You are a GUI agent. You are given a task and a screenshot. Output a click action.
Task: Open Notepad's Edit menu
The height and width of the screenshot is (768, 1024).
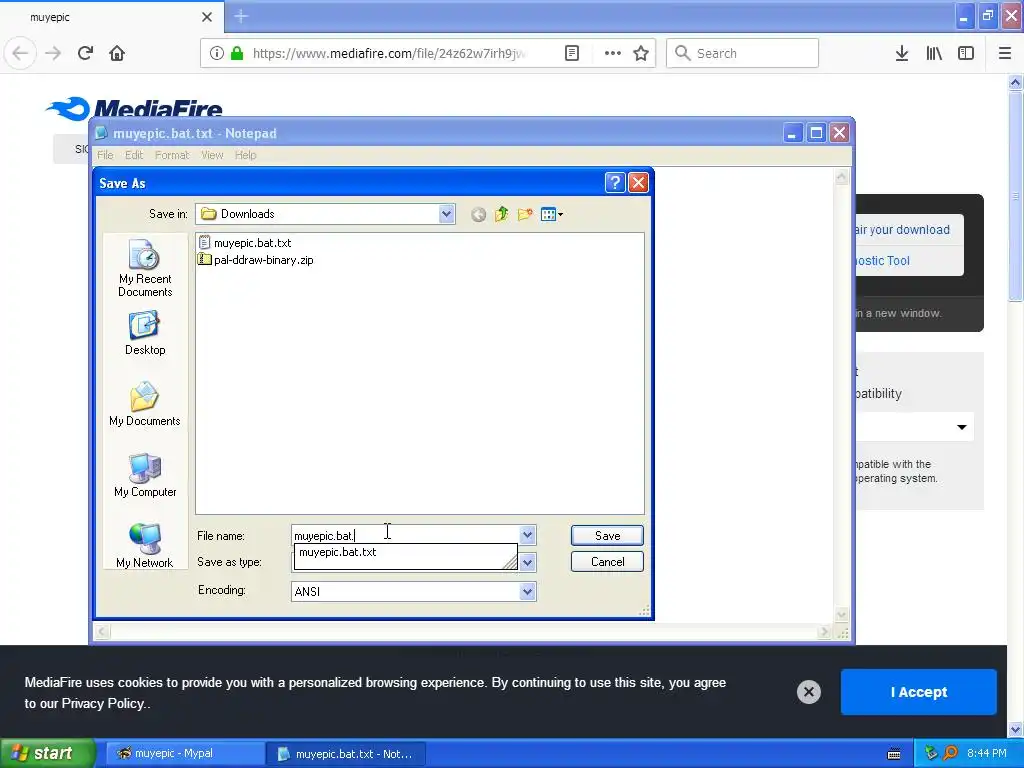point(134,155)
